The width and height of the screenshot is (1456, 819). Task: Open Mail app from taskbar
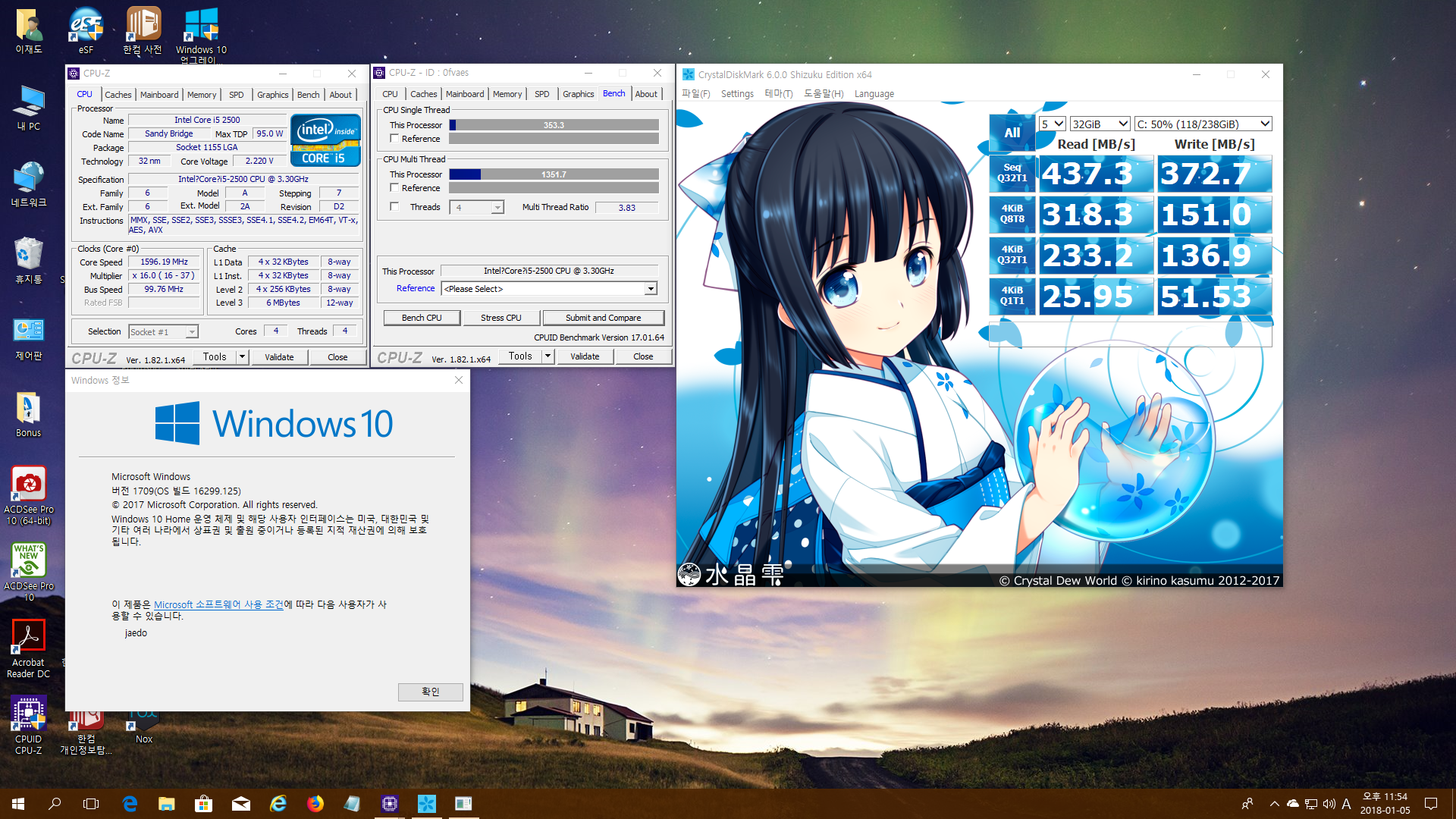[x=241, y=804]
